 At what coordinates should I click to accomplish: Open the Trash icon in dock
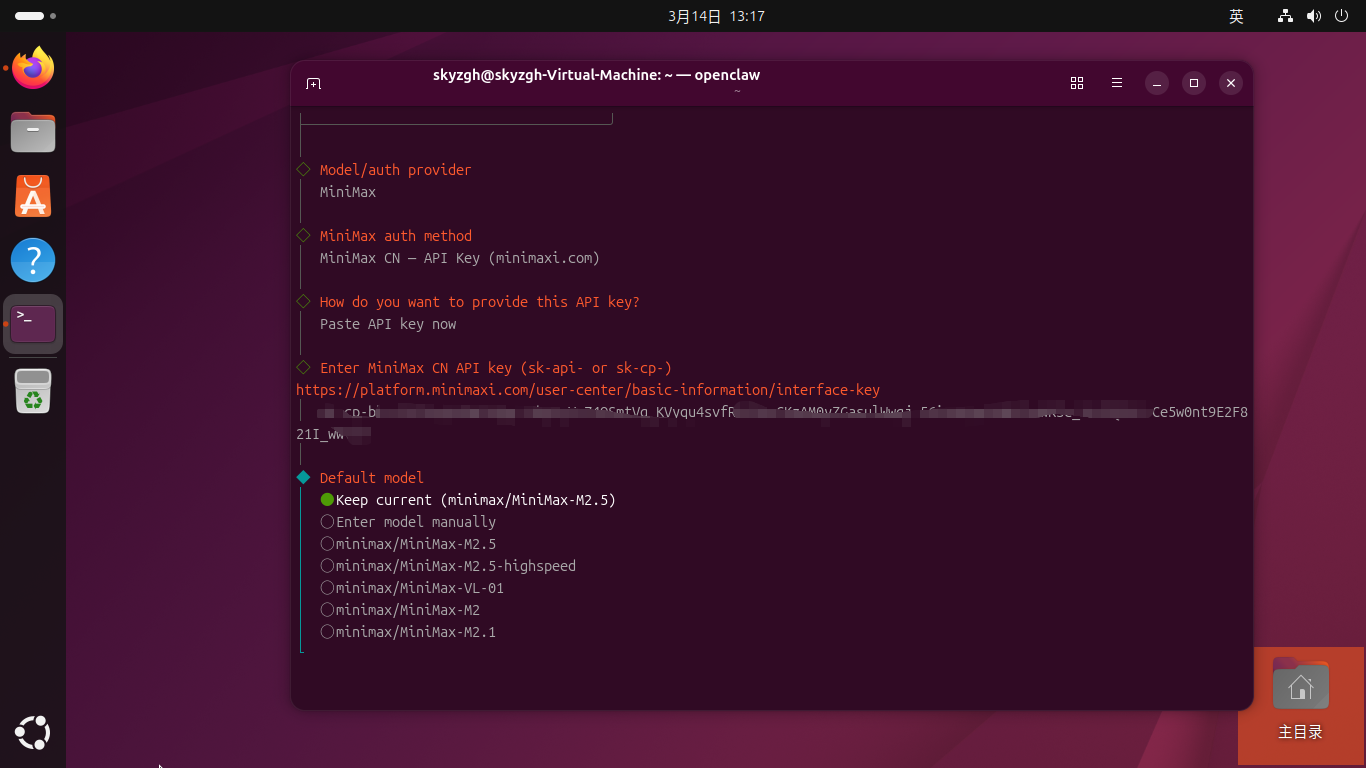tap(33, 391)
